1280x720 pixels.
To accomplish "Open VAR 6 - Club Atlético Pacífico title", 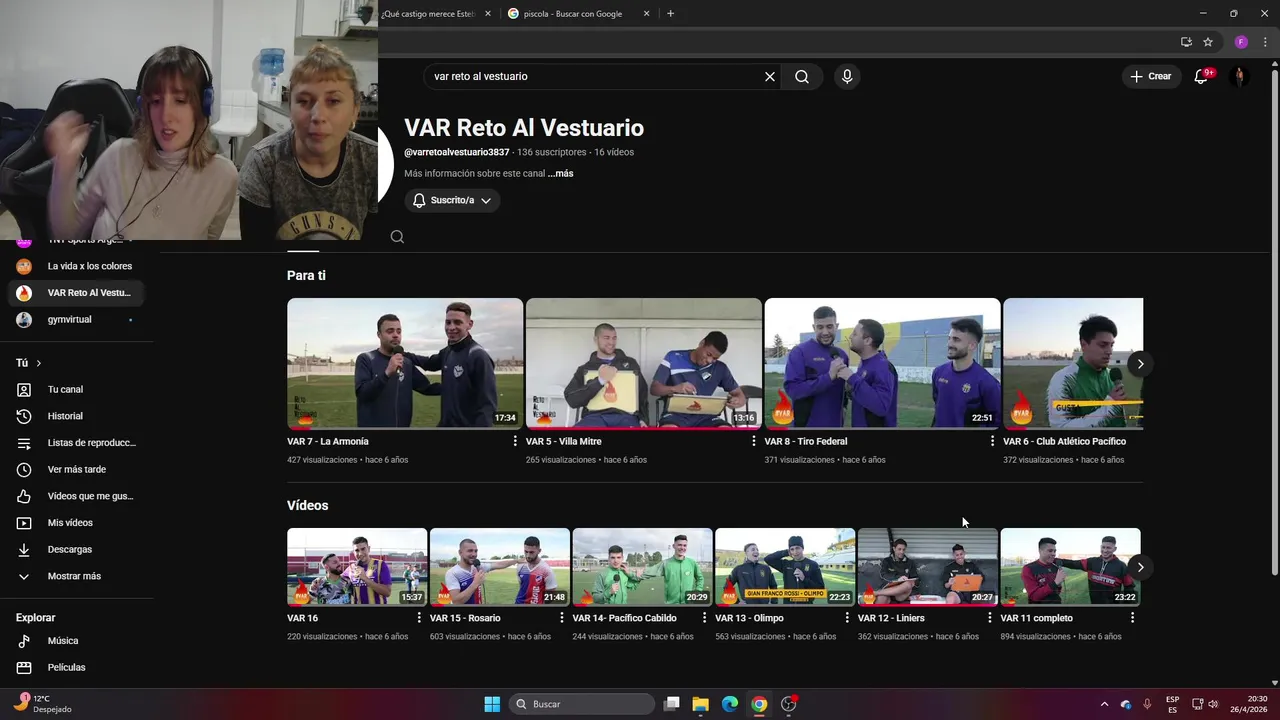I will (x=1064, y=441).
